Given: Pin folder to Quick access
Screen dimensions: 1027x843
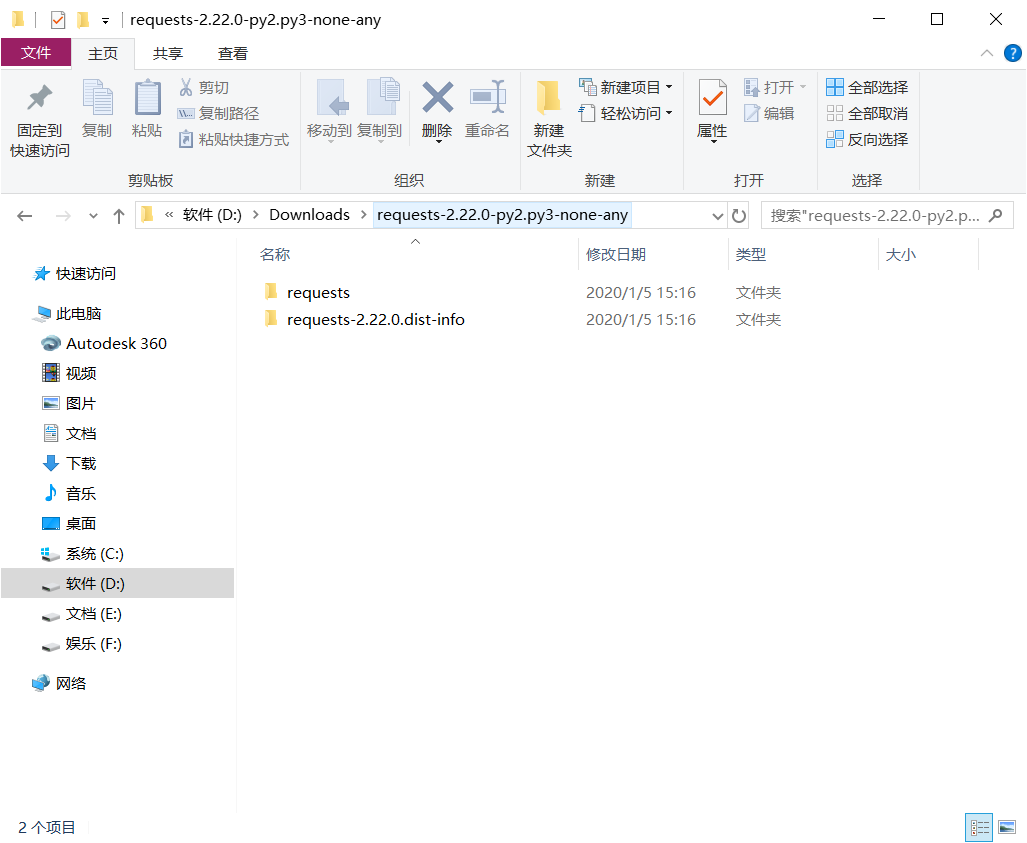Looking at the screenshot, I should [x=39, y=121].
